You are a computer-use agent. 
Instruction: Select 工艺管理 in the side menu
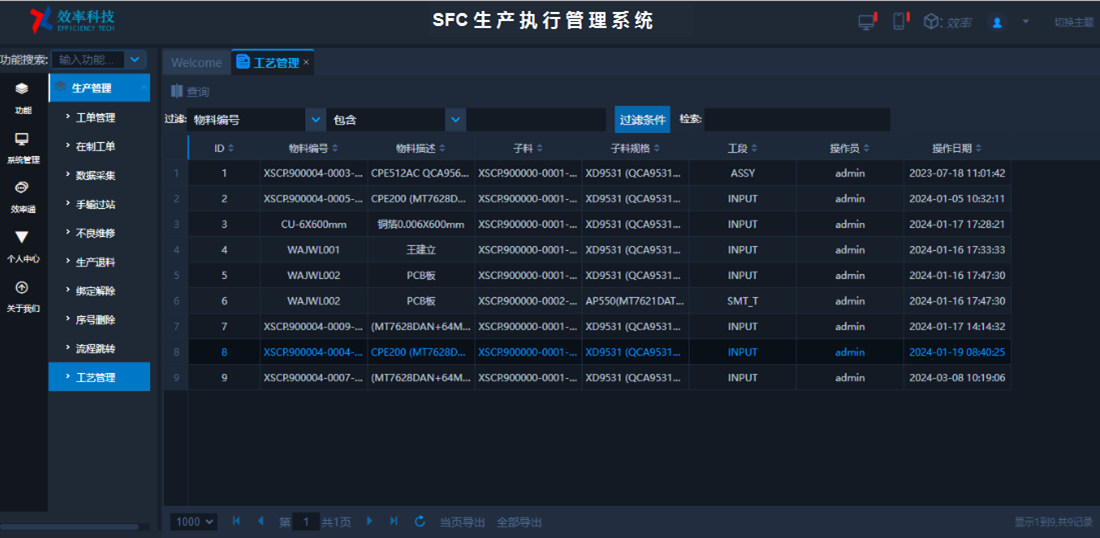[x=99, y=377]
